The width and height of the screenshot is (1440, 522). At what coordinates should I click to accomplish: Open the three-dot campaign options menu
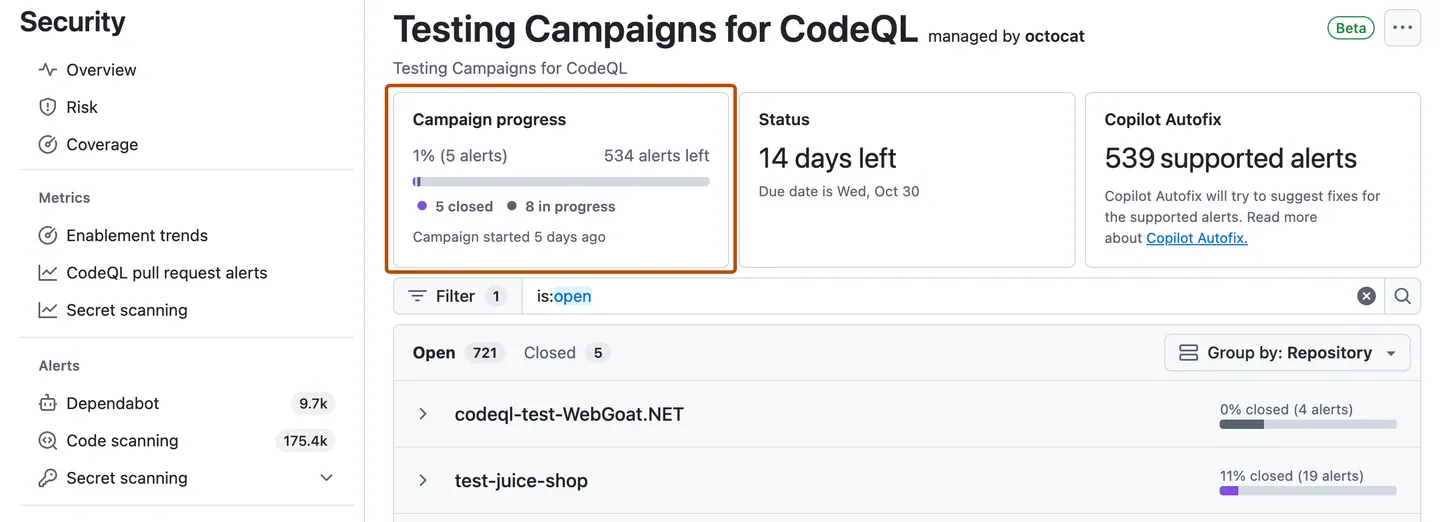[x=1402, y=28]
